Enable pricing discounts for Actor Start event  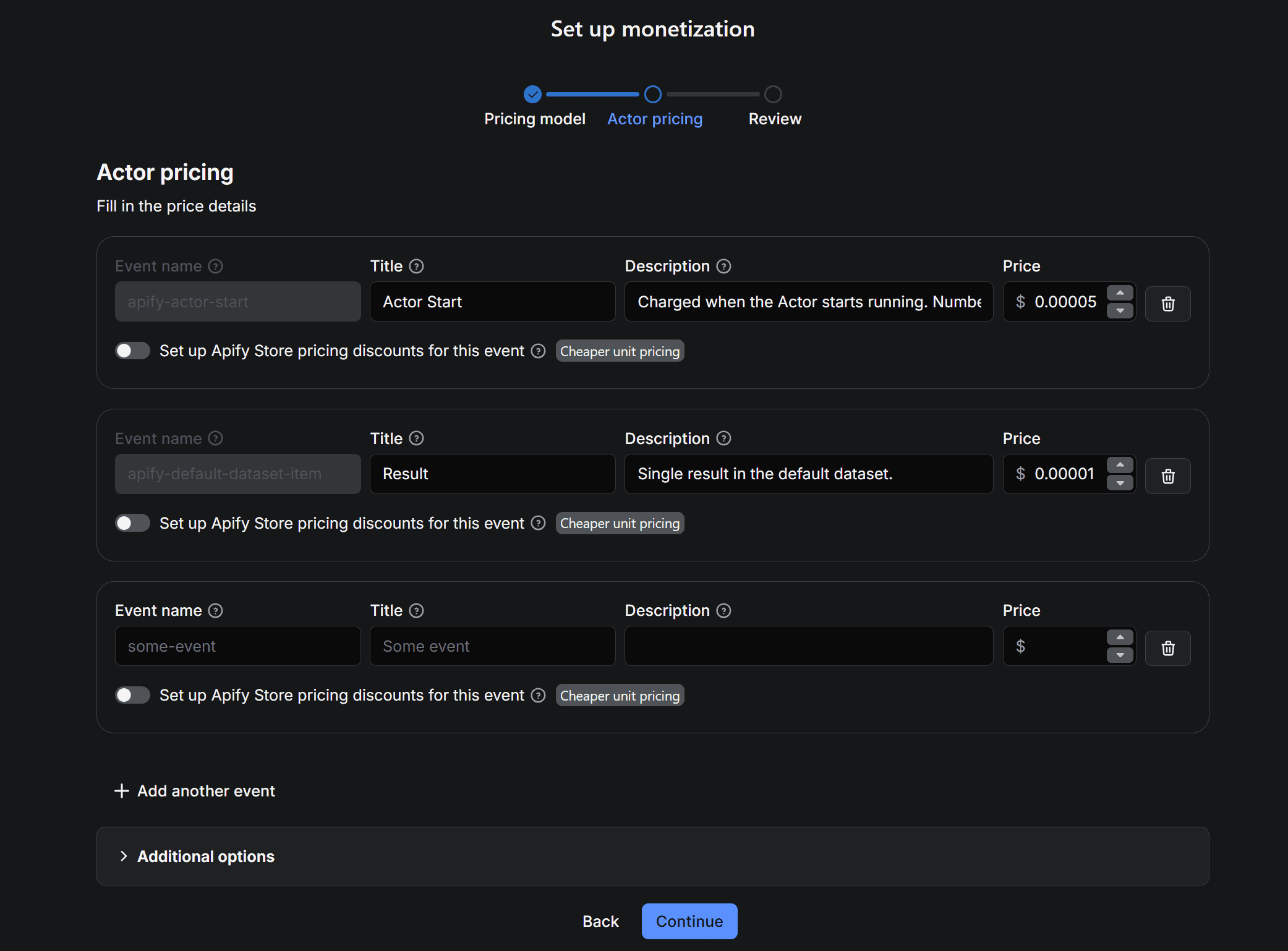132,351
